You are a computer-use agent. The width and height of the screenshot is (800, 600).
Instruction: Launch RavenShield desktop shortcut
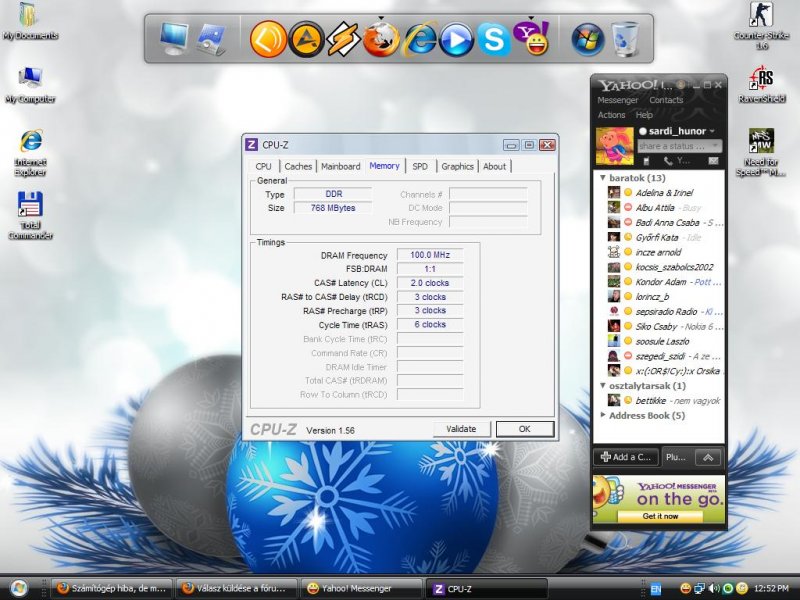point(761,85)
